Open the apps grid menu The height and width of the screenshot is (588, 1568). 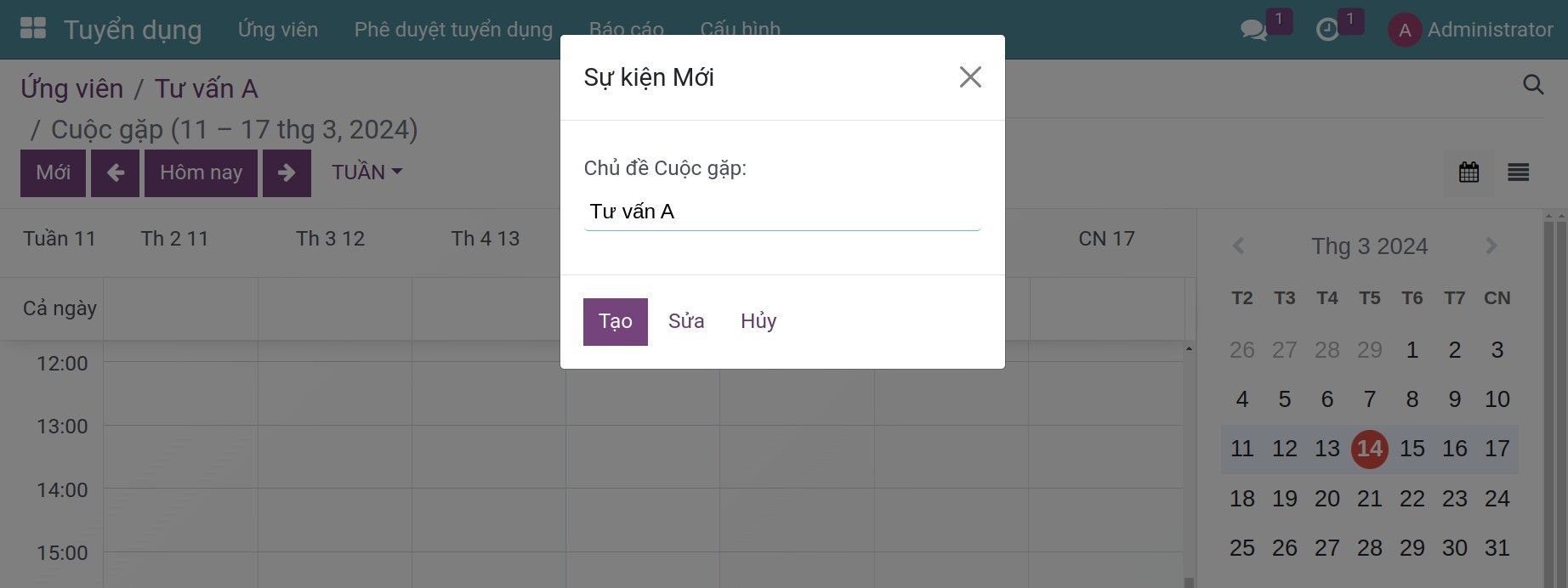tap(32, 28)
